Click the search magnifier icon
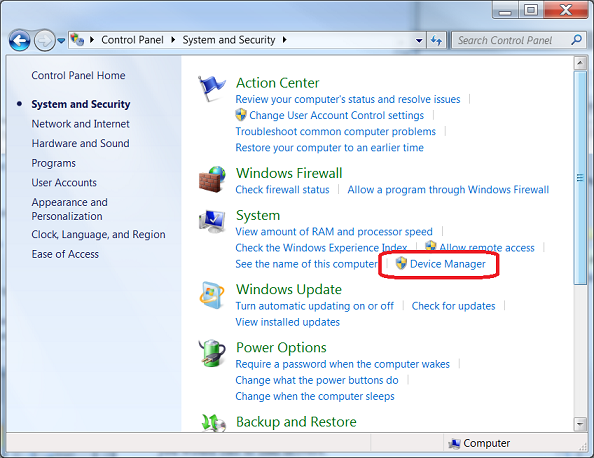The width and height of the screenshot is (594, 458). click(576, 39)
